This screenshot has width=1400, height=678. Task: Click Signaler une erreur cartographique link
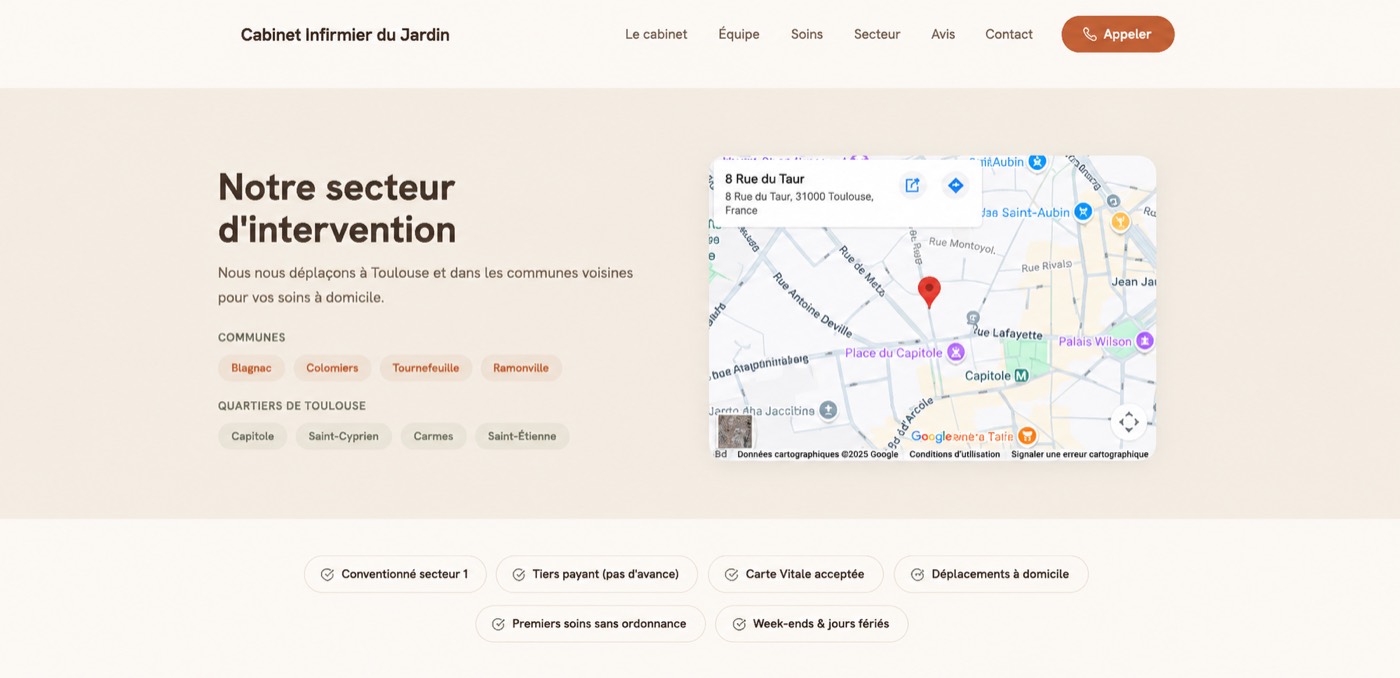(x=1079, y=454)
